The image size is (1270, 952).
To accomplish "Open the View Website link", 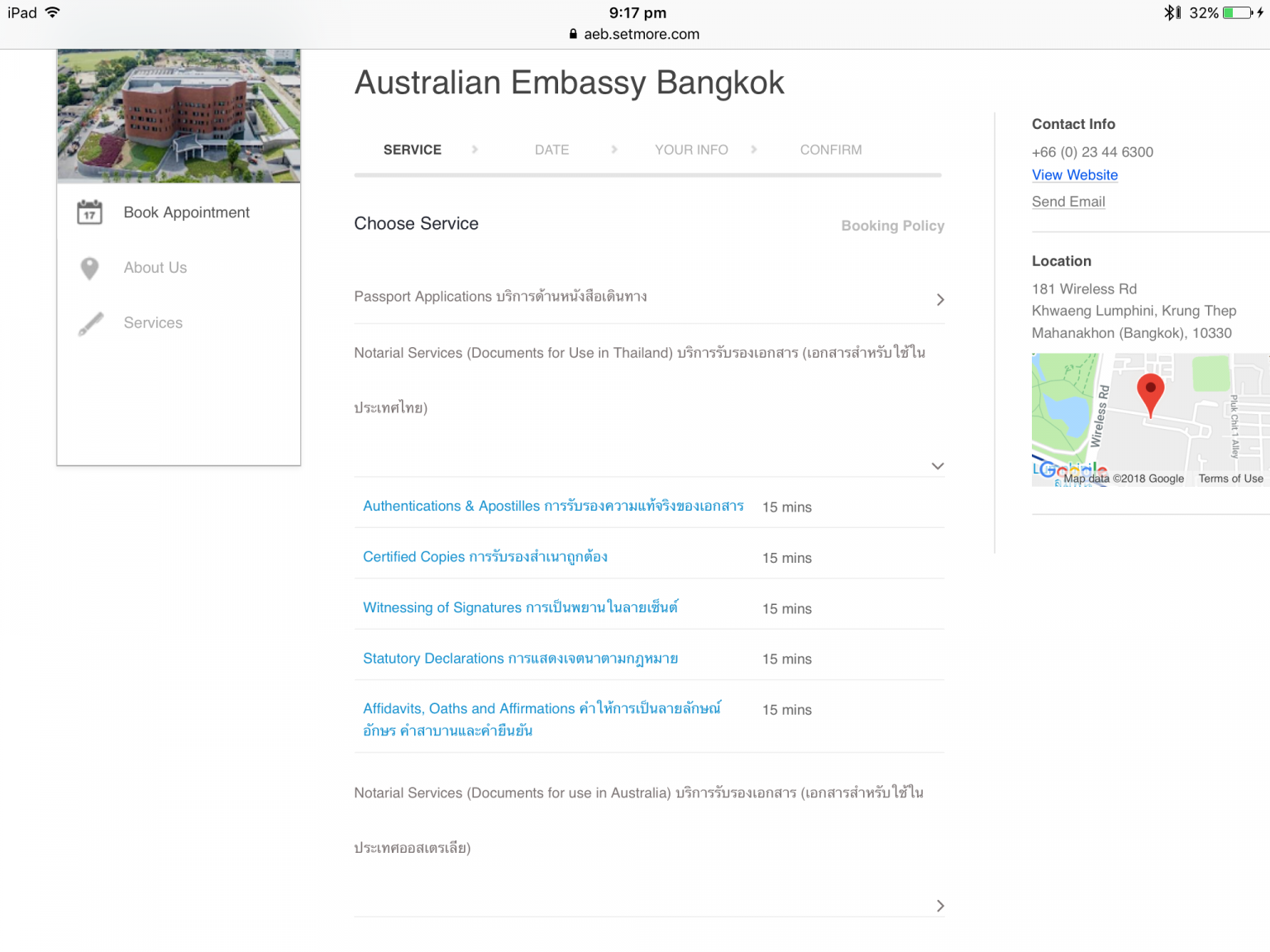I will pyautogui.click(x=1075, y=175).
